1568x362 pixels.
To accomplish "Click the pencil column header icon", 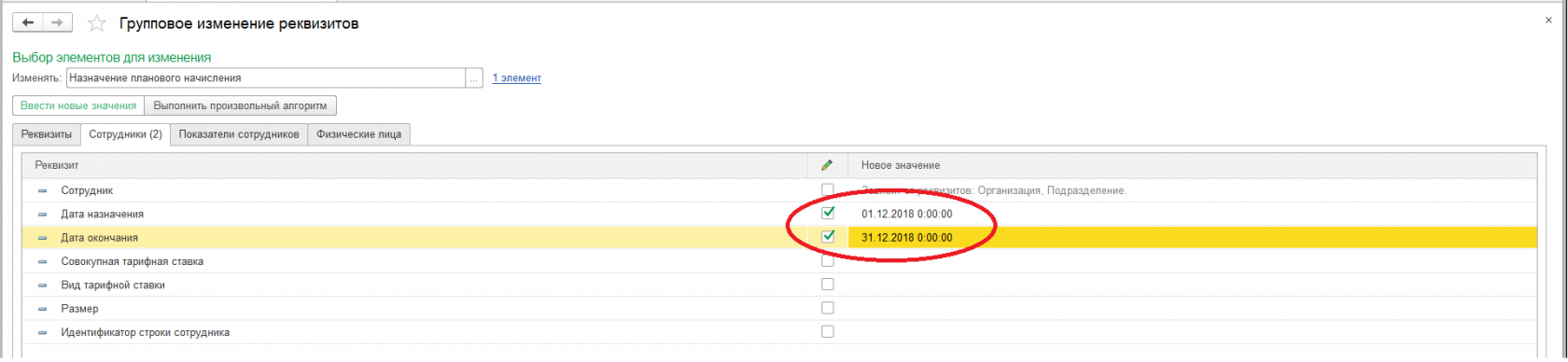I will (826, 165).
